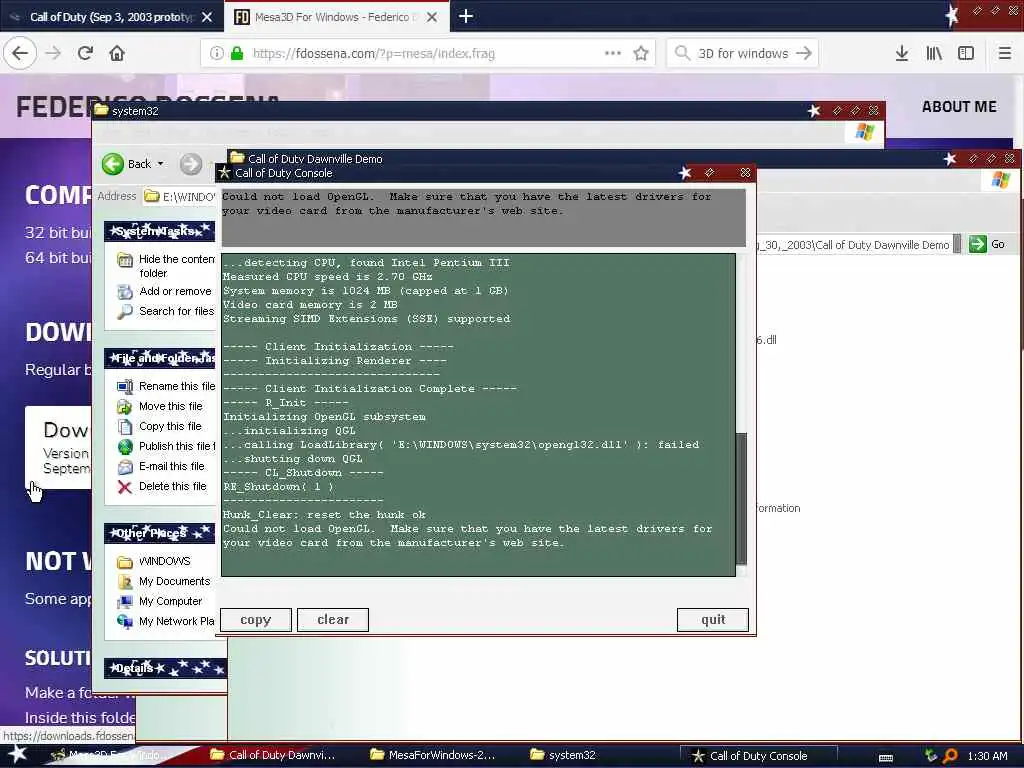This screenshot has width=1024, height=768.
Task: Switch to the Call of Duty prototype tab
Action: tap(110, 17)
